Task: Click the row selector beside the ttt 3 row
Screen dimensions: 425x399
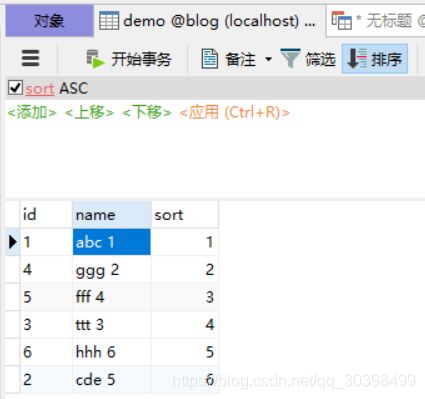Action: point(13,325)
